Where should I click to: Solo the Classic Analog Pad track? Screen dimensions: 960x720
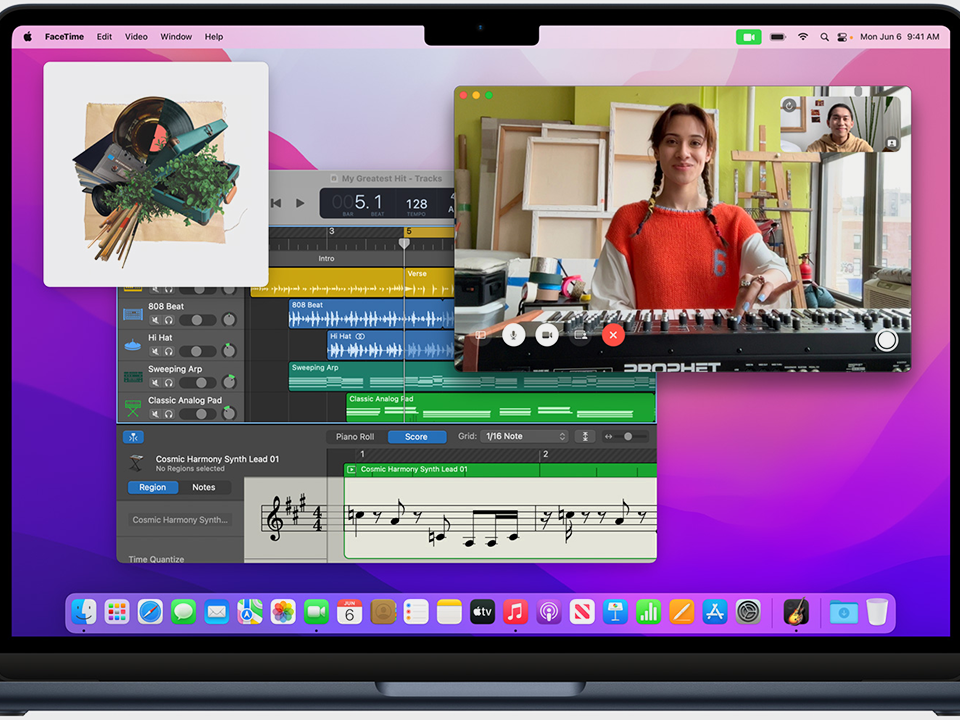(x=169, y=414)
